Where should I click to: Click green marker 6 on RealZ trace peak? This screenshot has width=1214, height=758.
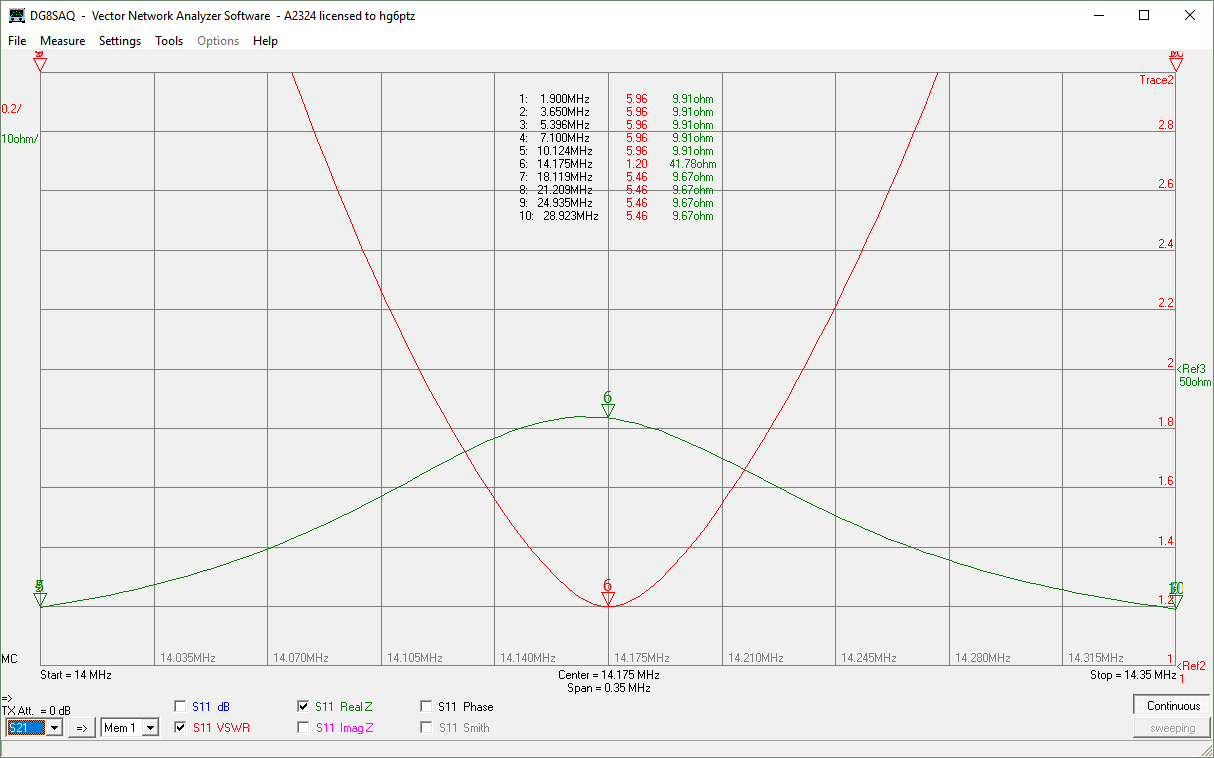pos(607,409)
